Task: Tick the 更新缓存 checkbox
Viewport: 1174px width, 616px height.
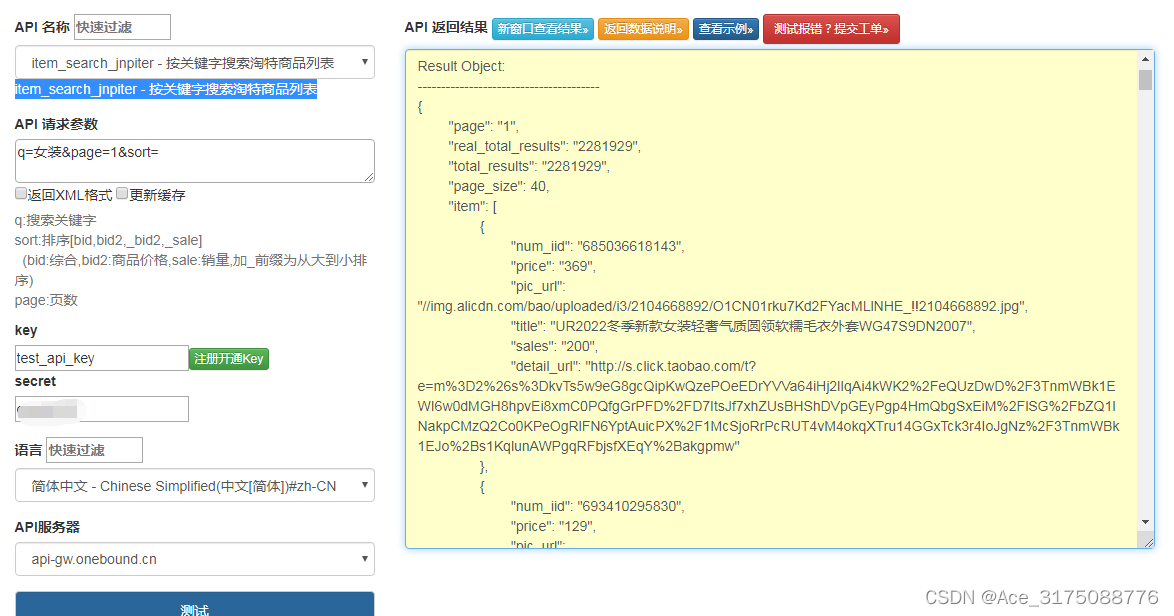Action: (x=122, y=194)
